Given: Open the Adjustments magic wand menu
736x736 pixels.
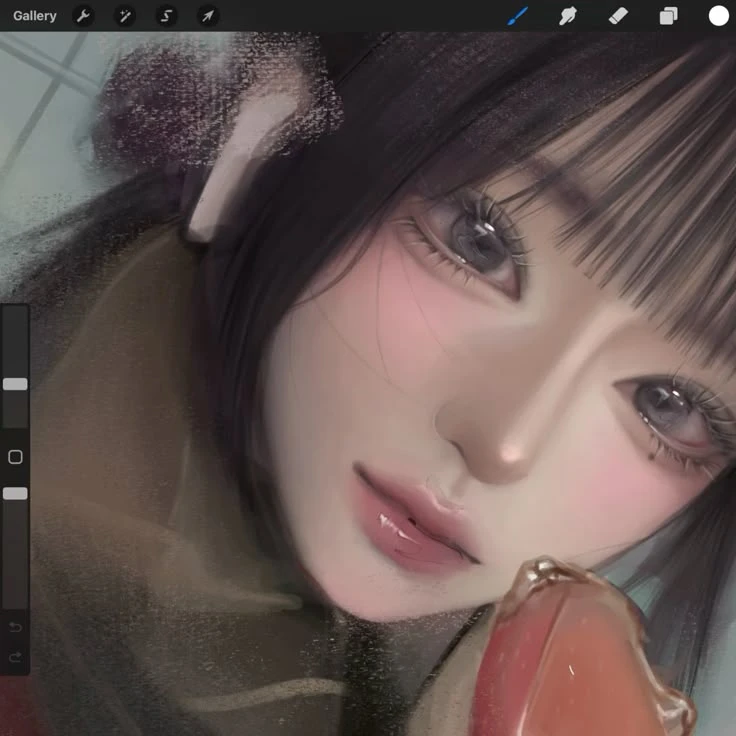Looking at the screenshot, I should pos(125,16).
